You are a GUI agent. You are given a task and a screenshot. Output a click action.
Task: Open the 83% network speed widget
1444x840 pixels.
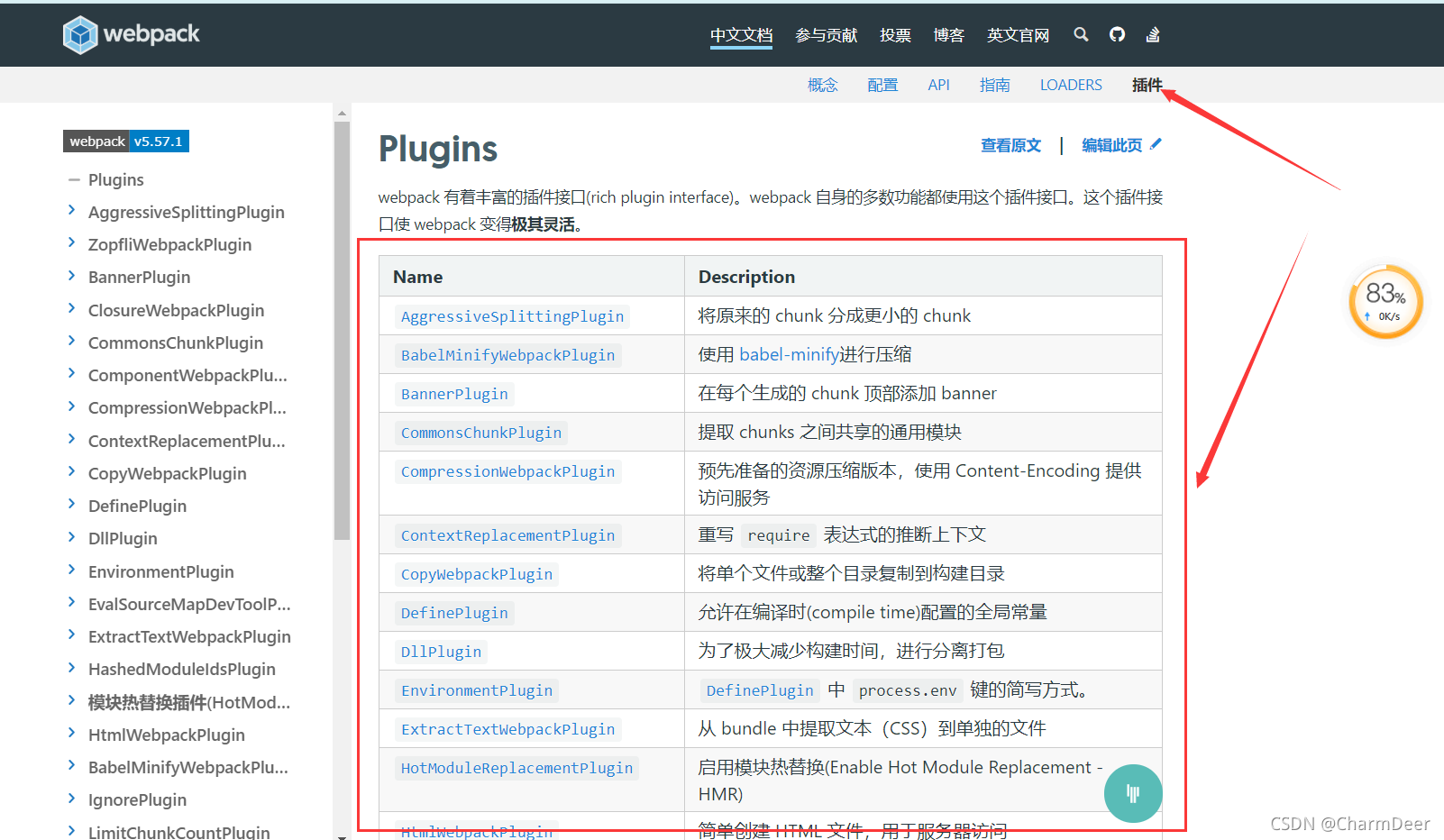[x=1385, y=302]
